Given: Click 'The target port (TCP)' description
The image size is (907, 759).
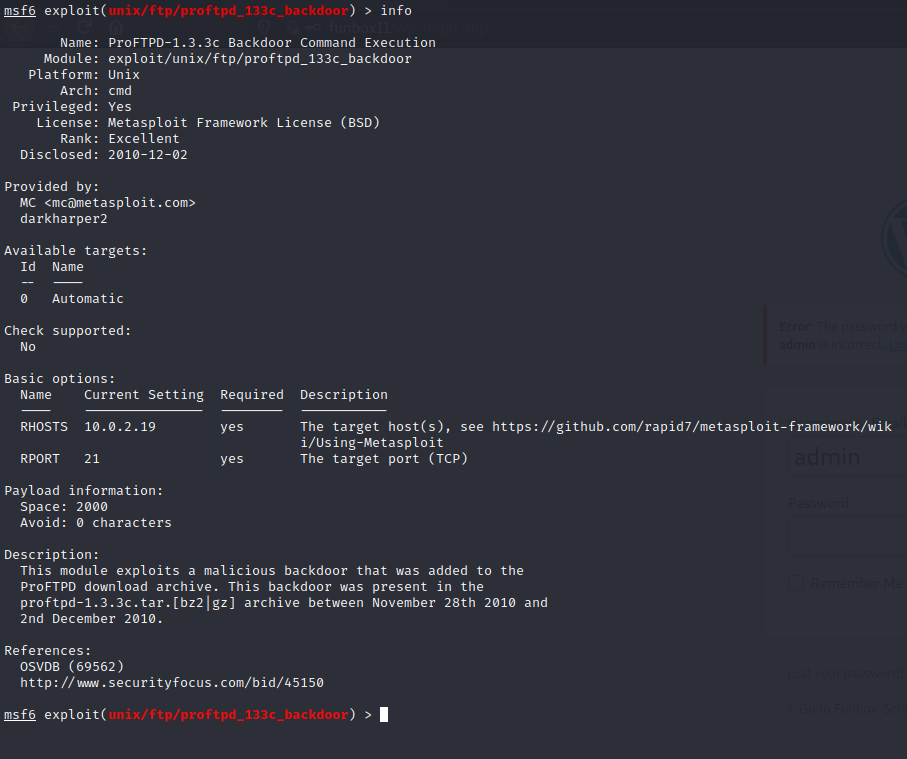Looking at the screenshot, I should pyautogui.click(x=384, y=459).
